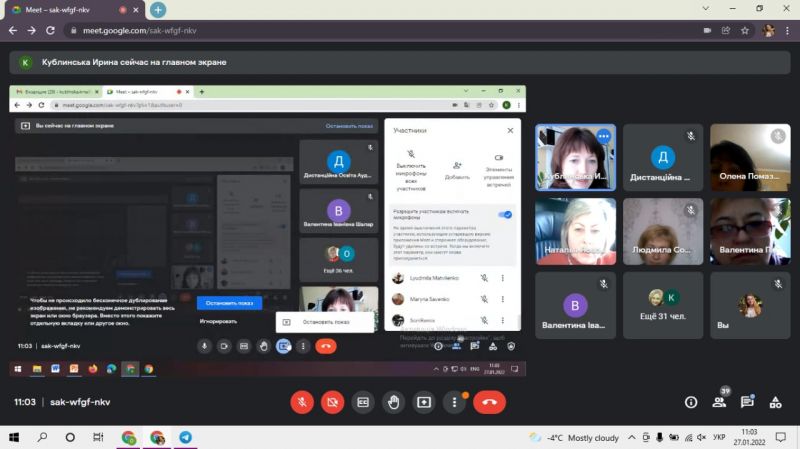Click mute all microphones in shared panel
Viewport: 800px width, 449px height.
[x=411, y=171]
